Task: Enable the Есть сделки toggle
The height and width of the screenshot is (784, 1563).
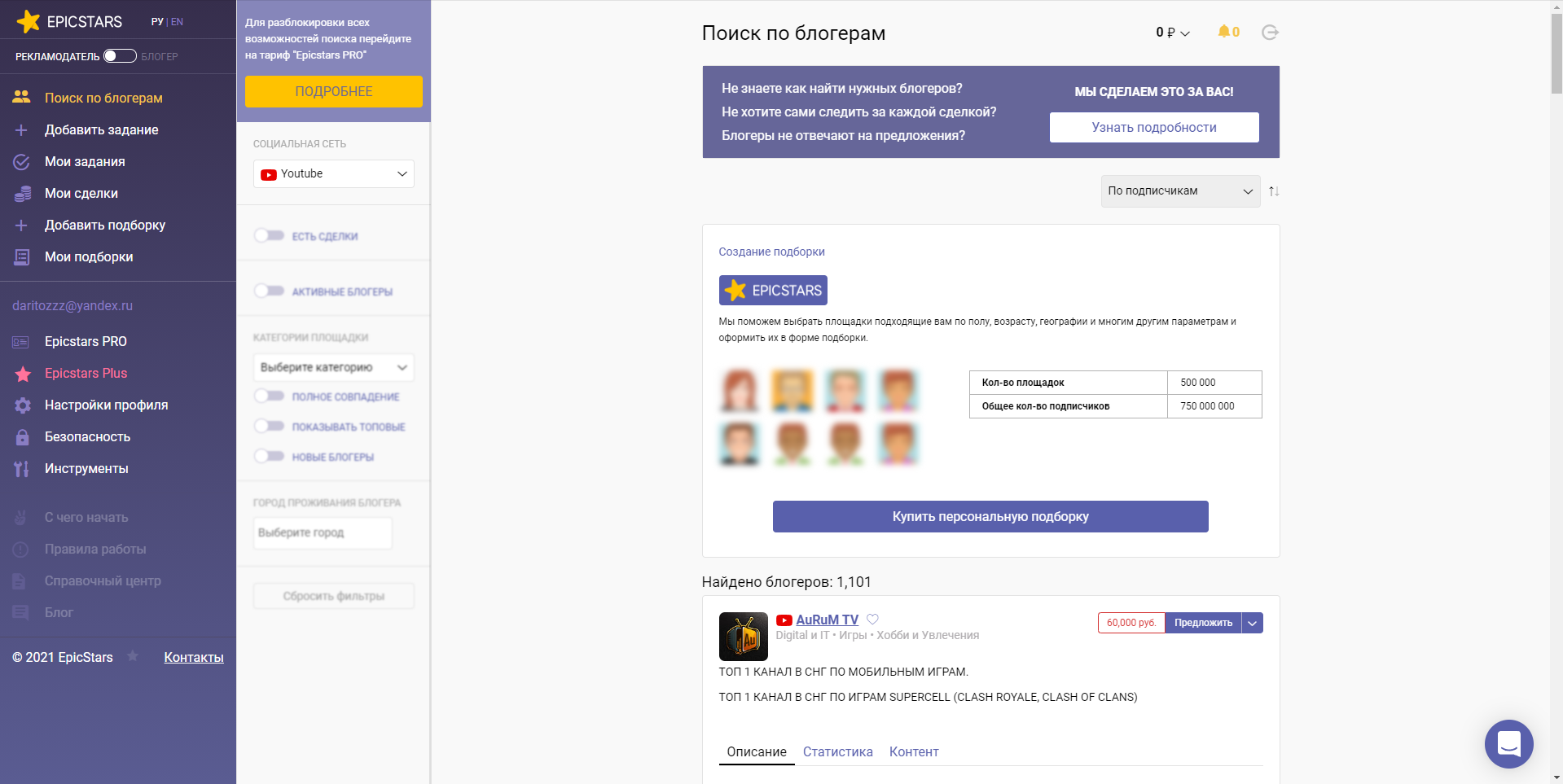Action: 269,236
